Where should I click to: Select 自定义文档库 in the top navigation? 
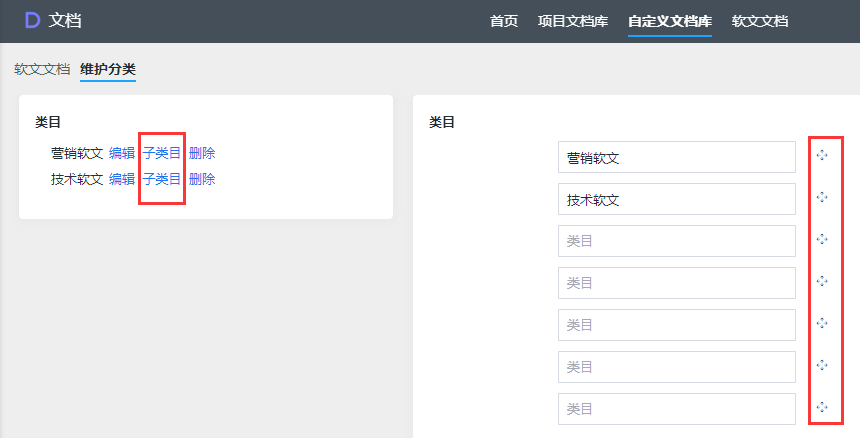[670, 21]
